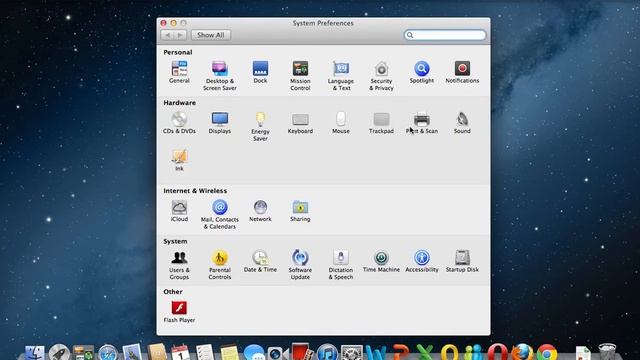Open Time Machine preferences

click(x=381, y=261)
